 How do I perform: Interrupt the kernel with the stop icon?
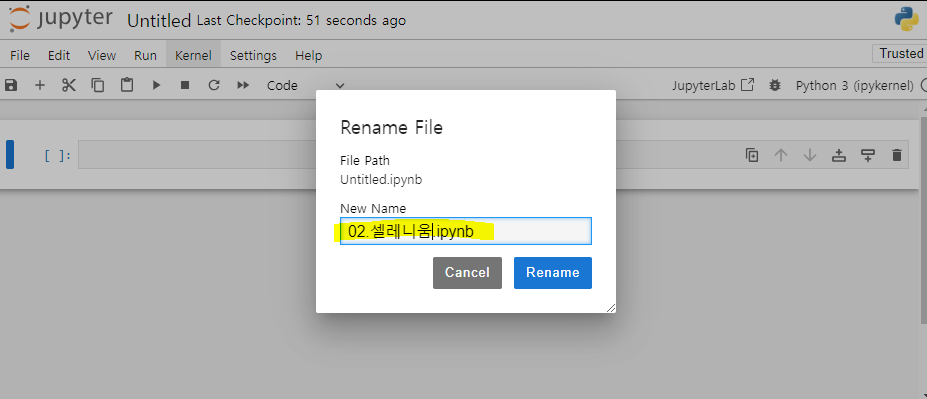[185, 86]
